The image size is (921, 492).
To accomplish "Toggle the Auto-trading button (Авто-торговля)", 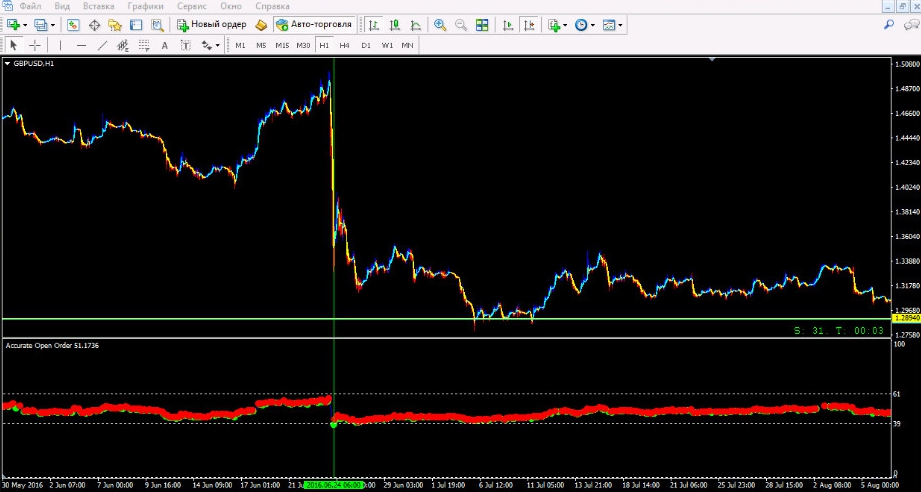I will [315, 24].
